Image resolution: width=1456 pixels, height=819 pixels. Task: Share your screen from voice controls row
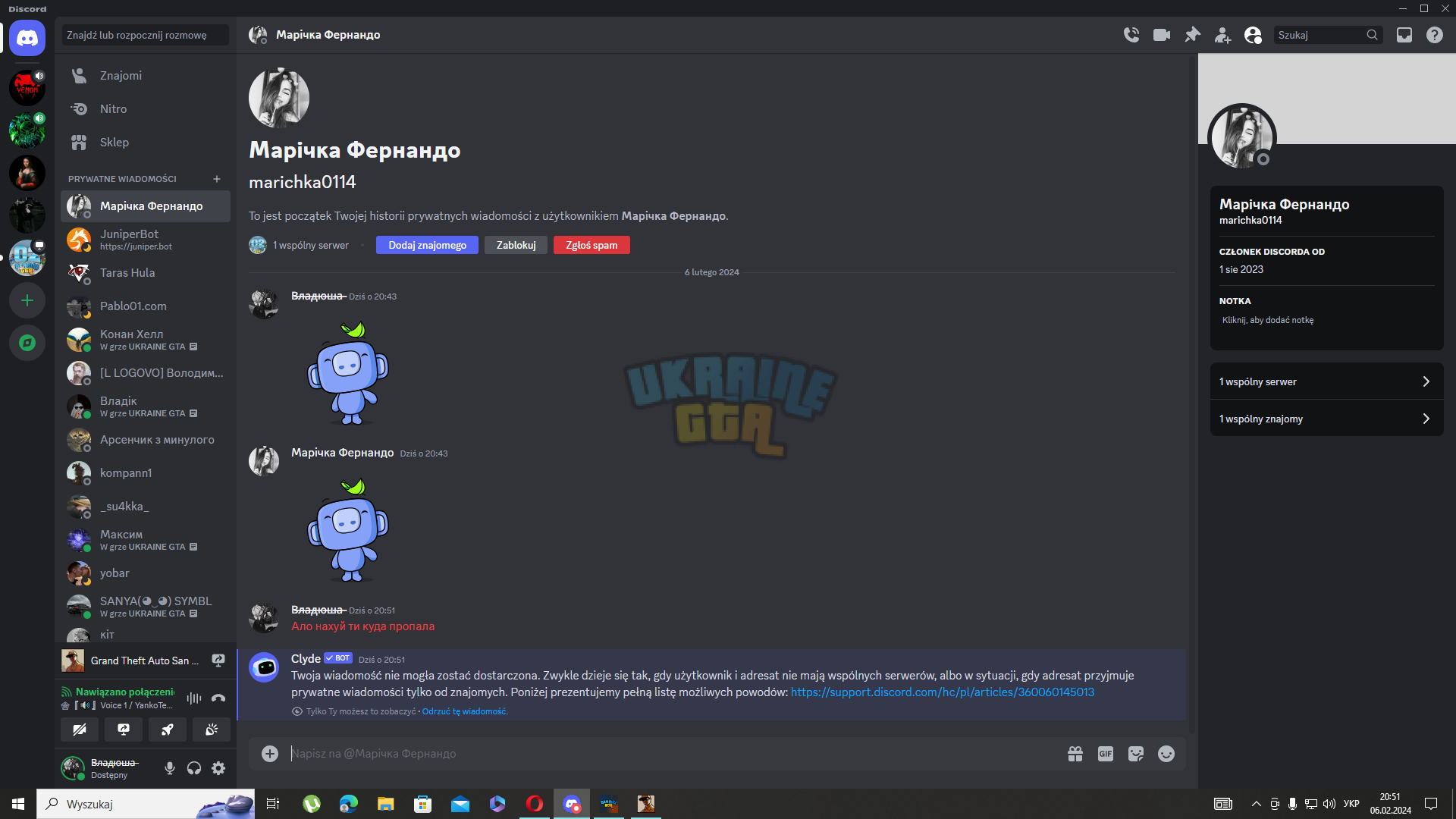[124, 730]
